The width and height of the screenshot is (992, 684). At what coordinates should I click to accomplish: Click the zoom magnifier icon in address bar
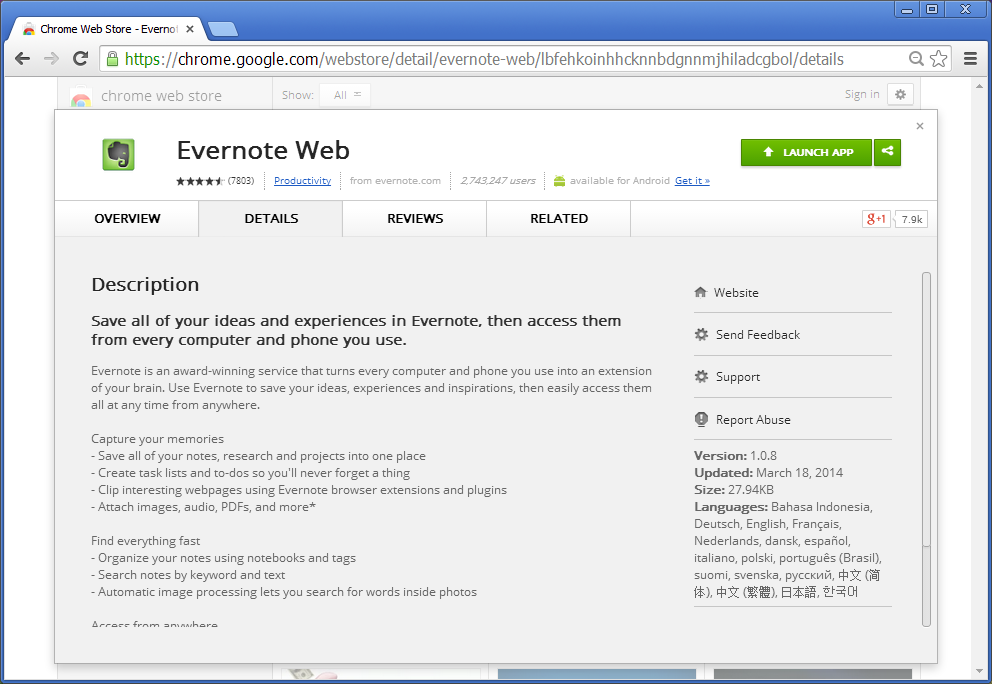tap(916, 59)
